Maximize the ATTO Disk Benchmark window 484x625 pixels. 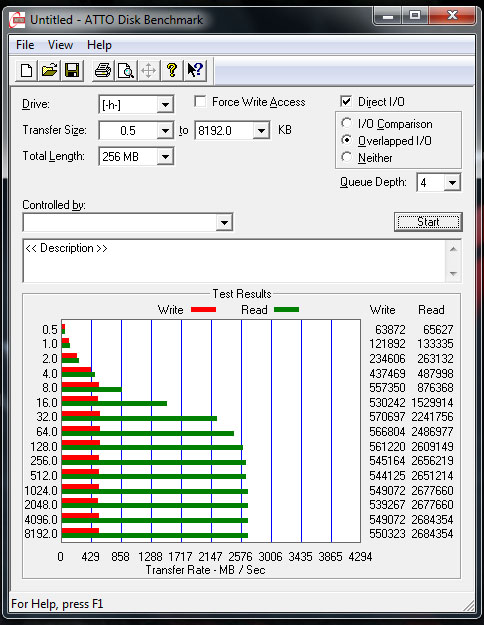[x=415, y=16]
